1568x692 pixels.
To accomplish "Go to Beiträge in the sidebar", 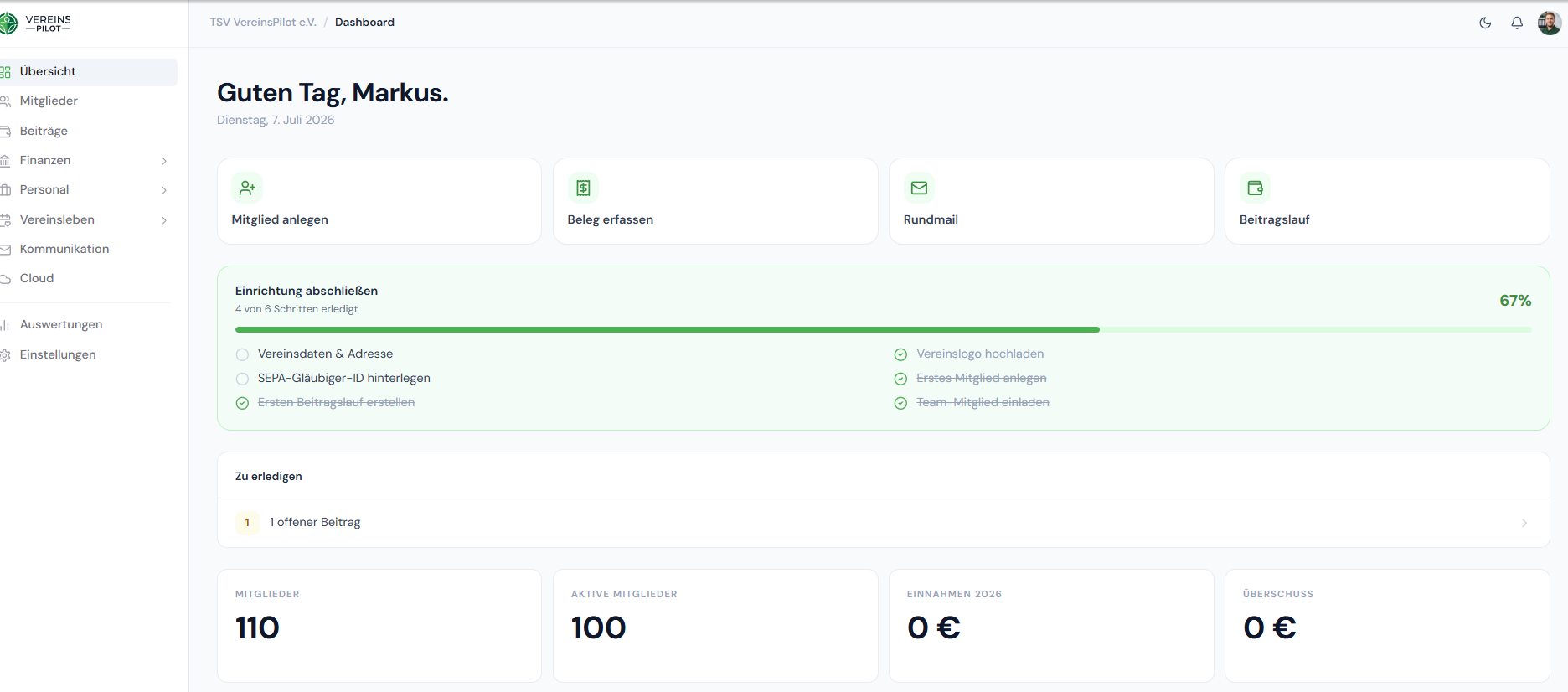I will [x=88, y=132].
